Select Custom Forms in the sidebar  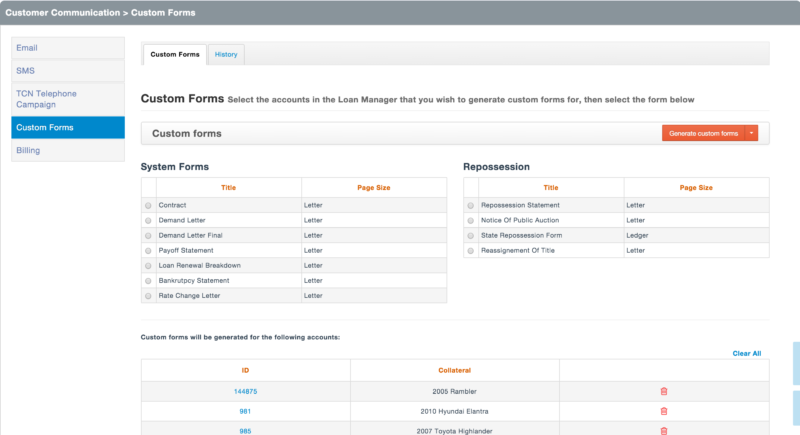click(68, 127)
